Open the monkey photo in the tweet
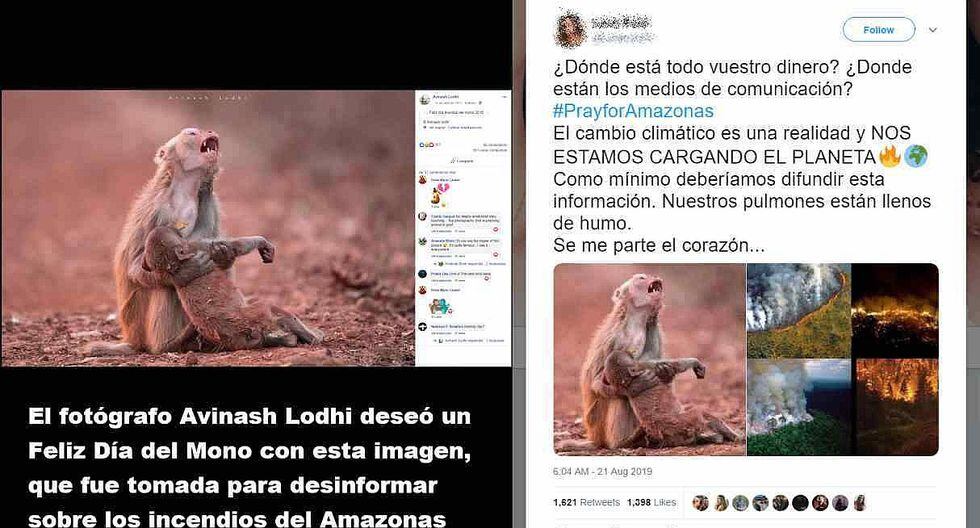980x528 pixels. click(649, 359)
